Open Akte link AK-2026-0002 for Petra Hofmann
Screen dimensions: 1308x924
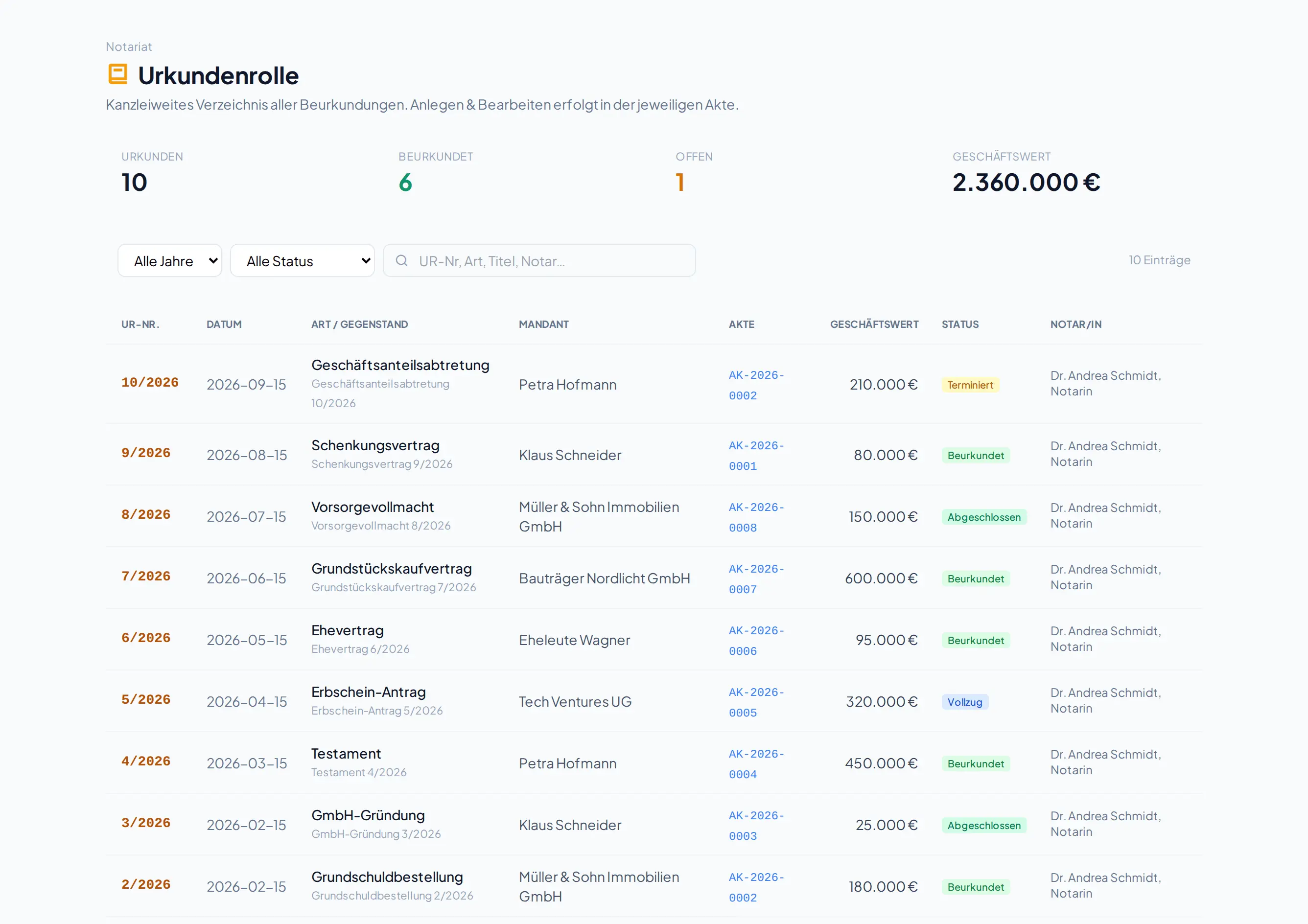coord(756,385)
